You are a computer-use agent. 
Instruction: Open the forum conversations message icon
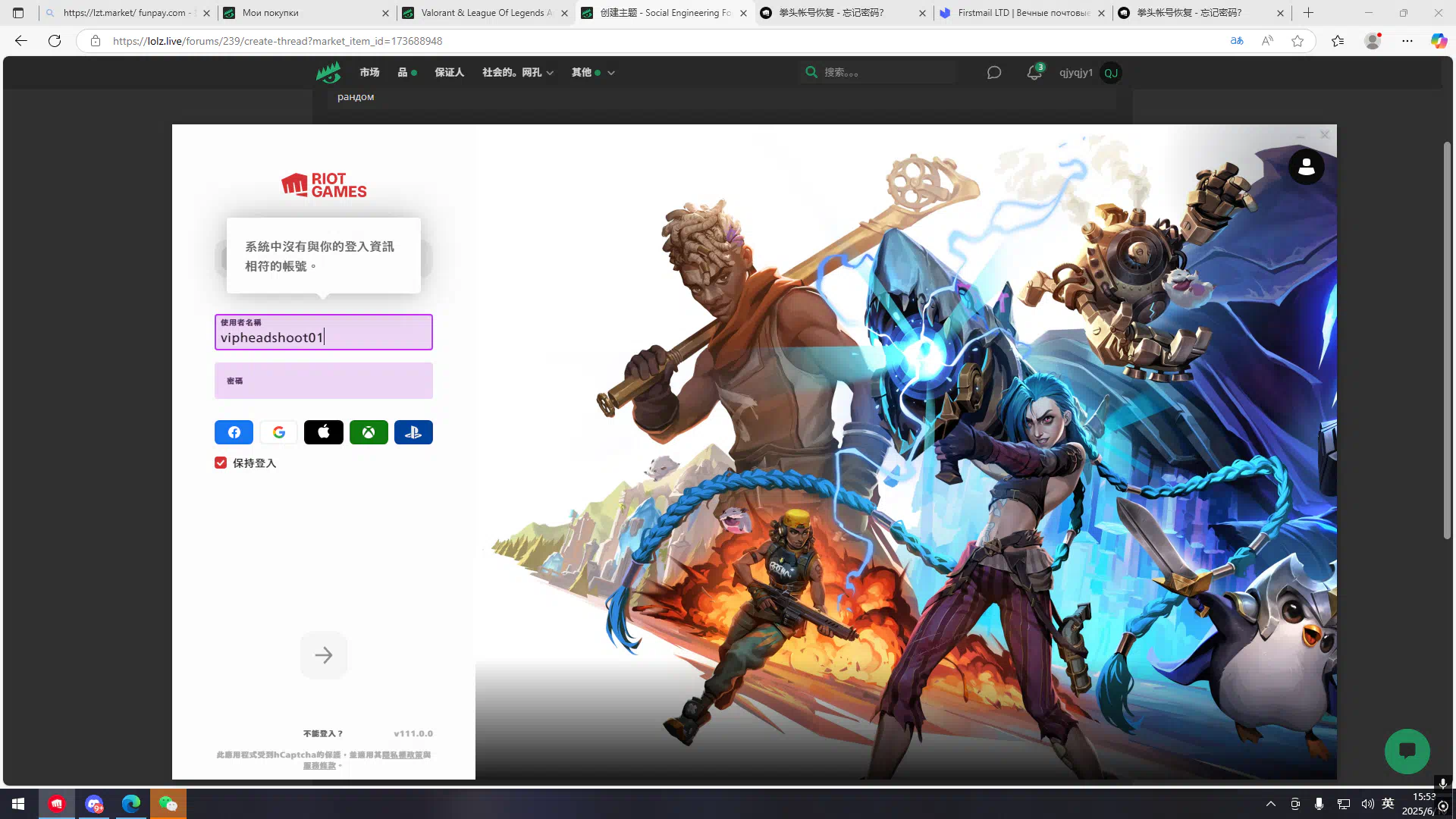click(x=994, y=73)
